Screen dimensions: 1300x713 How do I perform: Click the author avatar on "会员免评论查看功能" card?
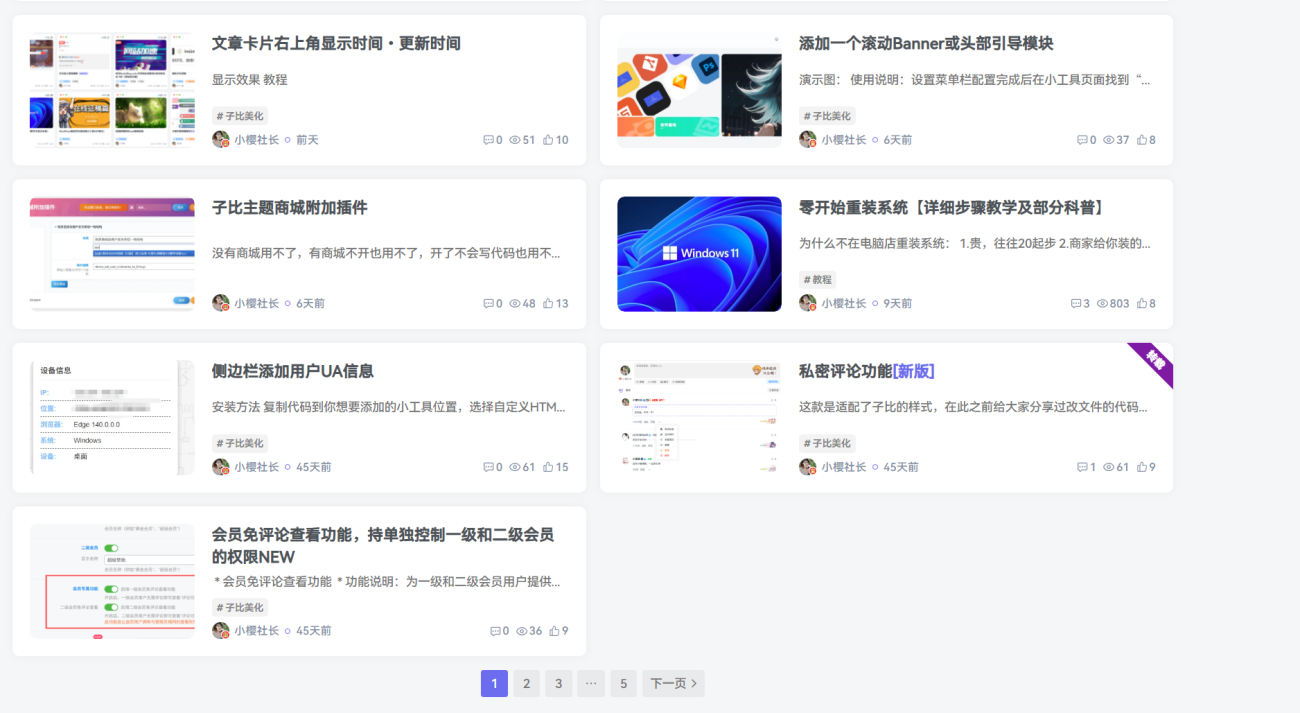coord(219,631)
